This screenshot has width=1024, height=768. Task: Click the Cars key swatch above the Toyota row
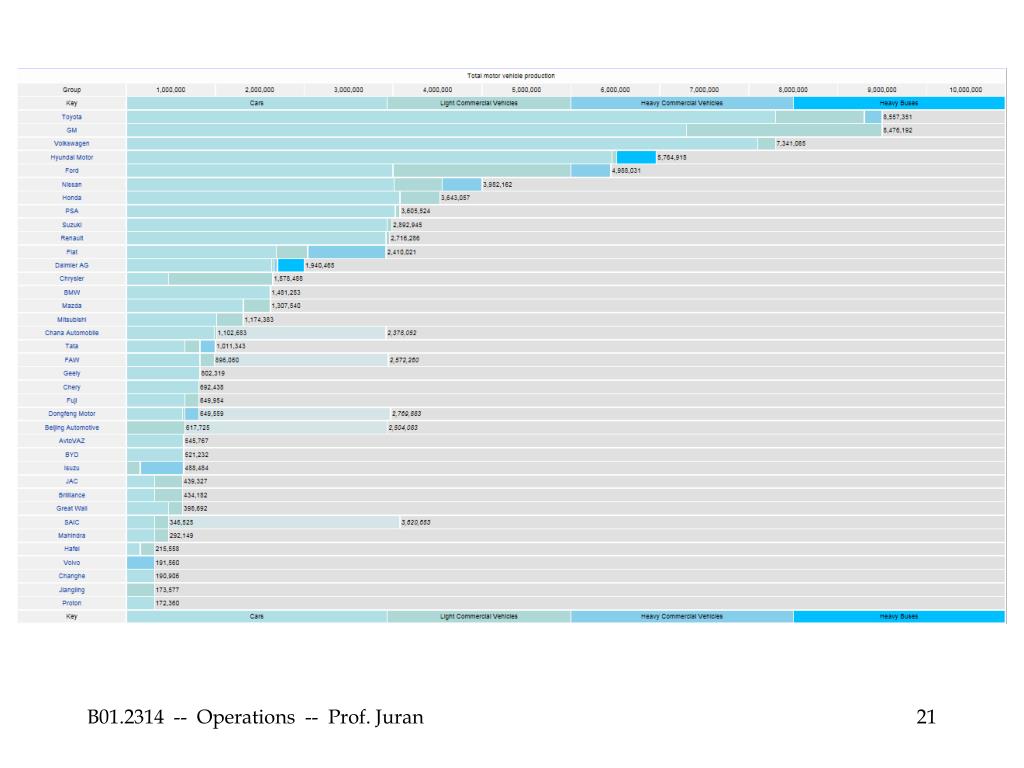pyautogui.click(x=257, y=103)
